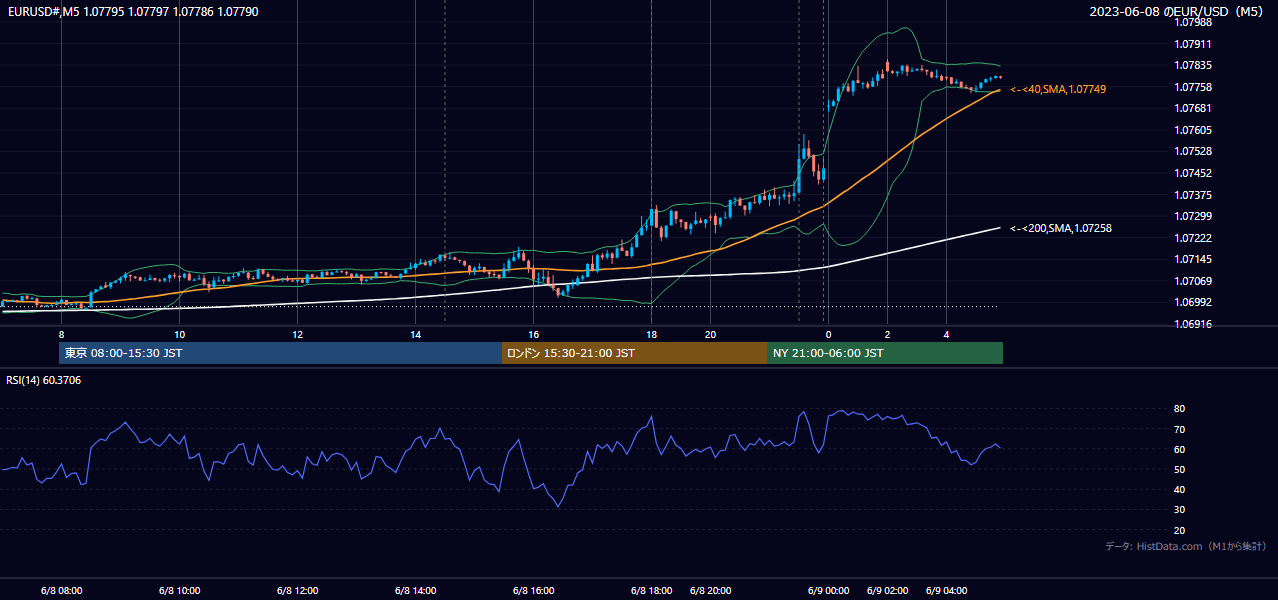
Task: Click the price axis label 1.07145
Action: coord(1193,260)
